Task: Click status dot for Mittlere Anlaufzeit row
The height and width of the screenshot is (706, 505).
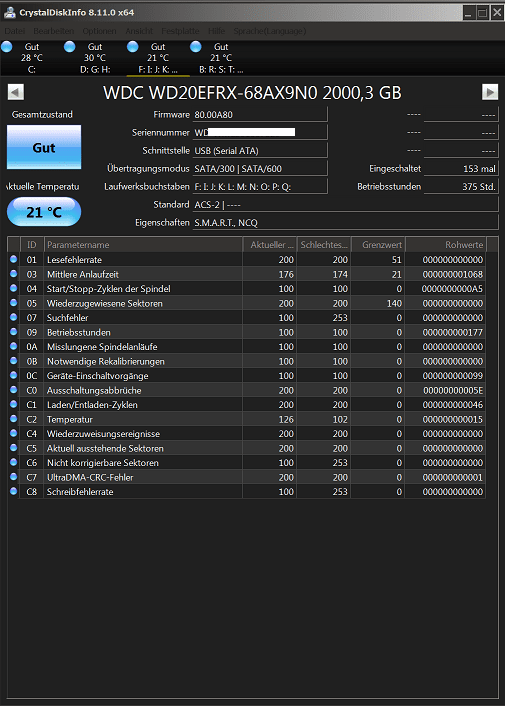Action: pyautogui.click(x=14, y=273)
